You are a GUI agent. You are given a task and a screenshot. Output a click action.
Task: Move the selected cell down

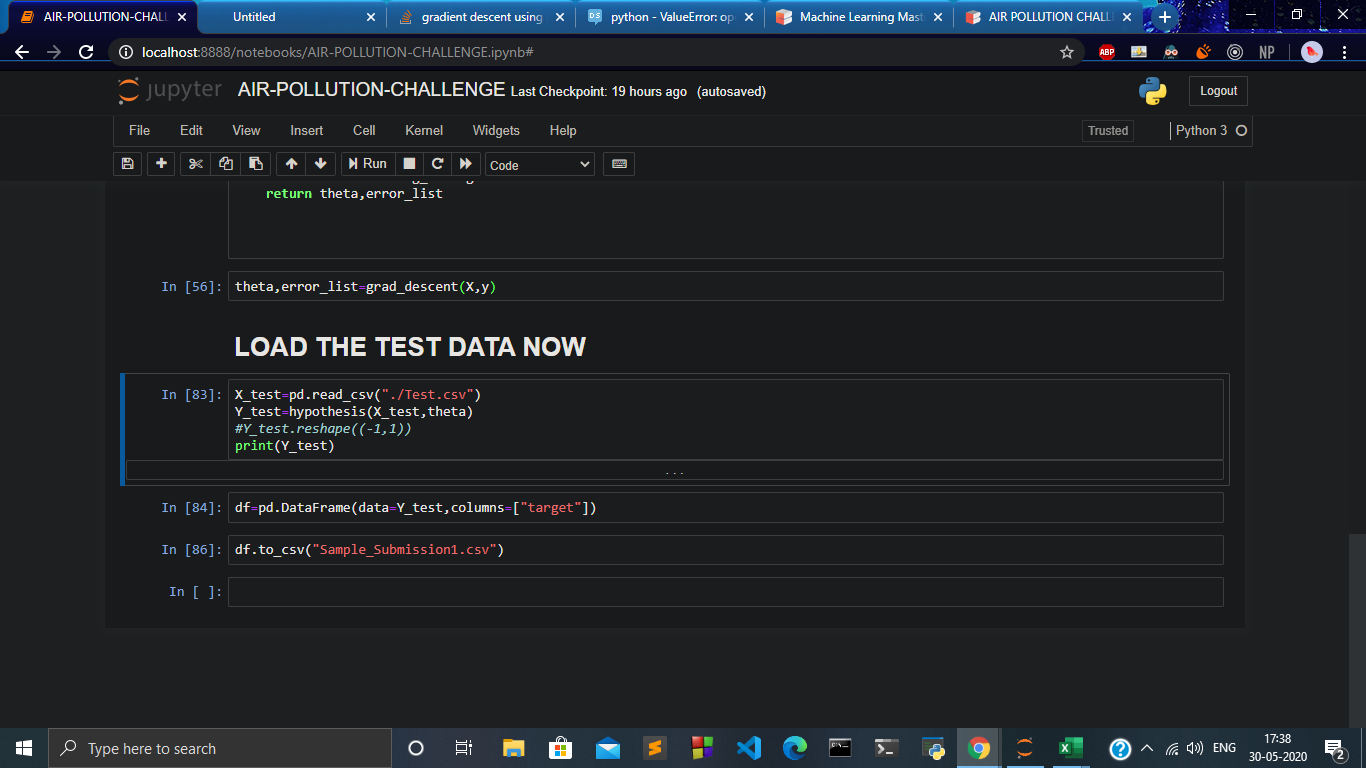coord(320,164)
